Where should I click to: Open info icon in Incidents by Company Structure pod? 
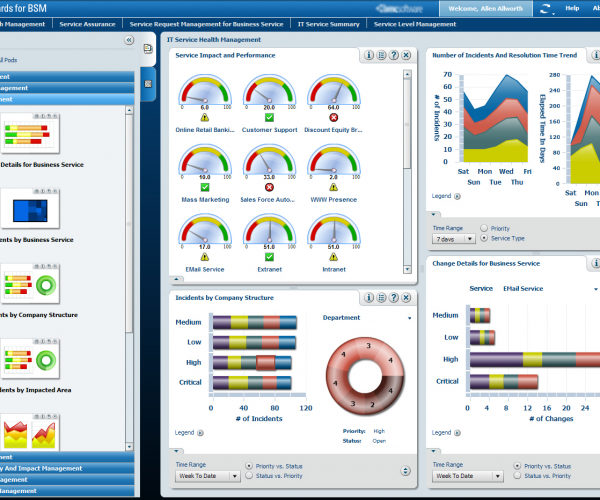click(369, 298)
